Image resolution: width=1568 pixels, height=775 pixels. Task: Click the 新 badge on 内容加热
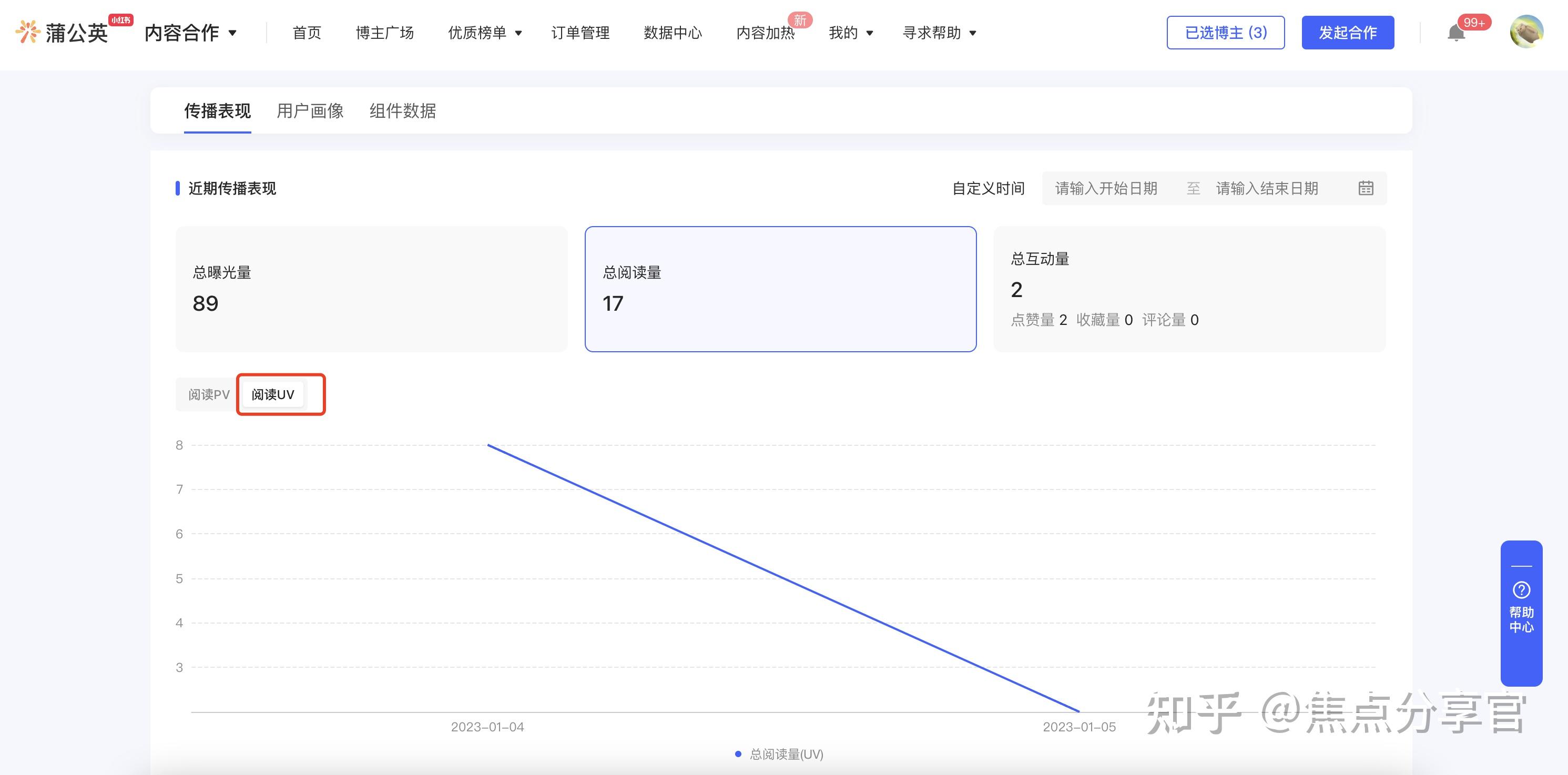point(800,20)
